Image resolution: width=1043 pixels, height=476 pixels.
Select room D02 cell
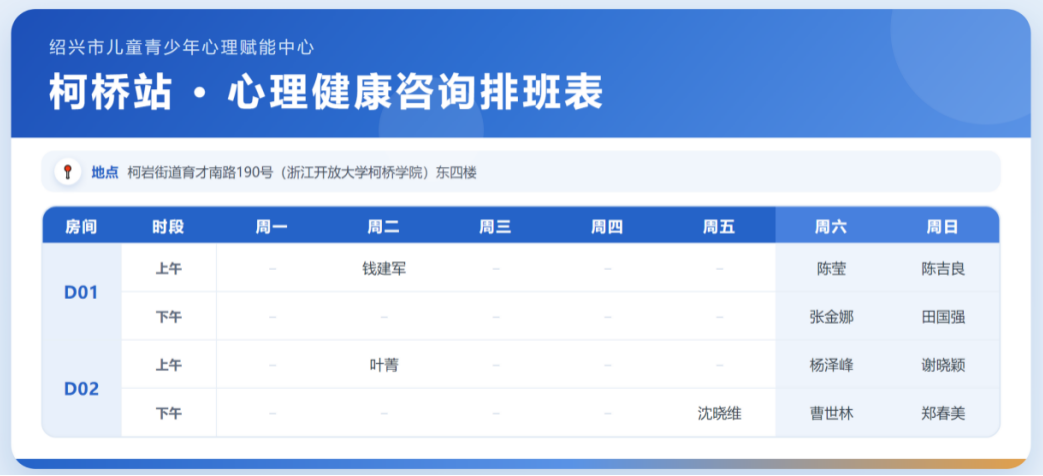click(x=81, y=389)
